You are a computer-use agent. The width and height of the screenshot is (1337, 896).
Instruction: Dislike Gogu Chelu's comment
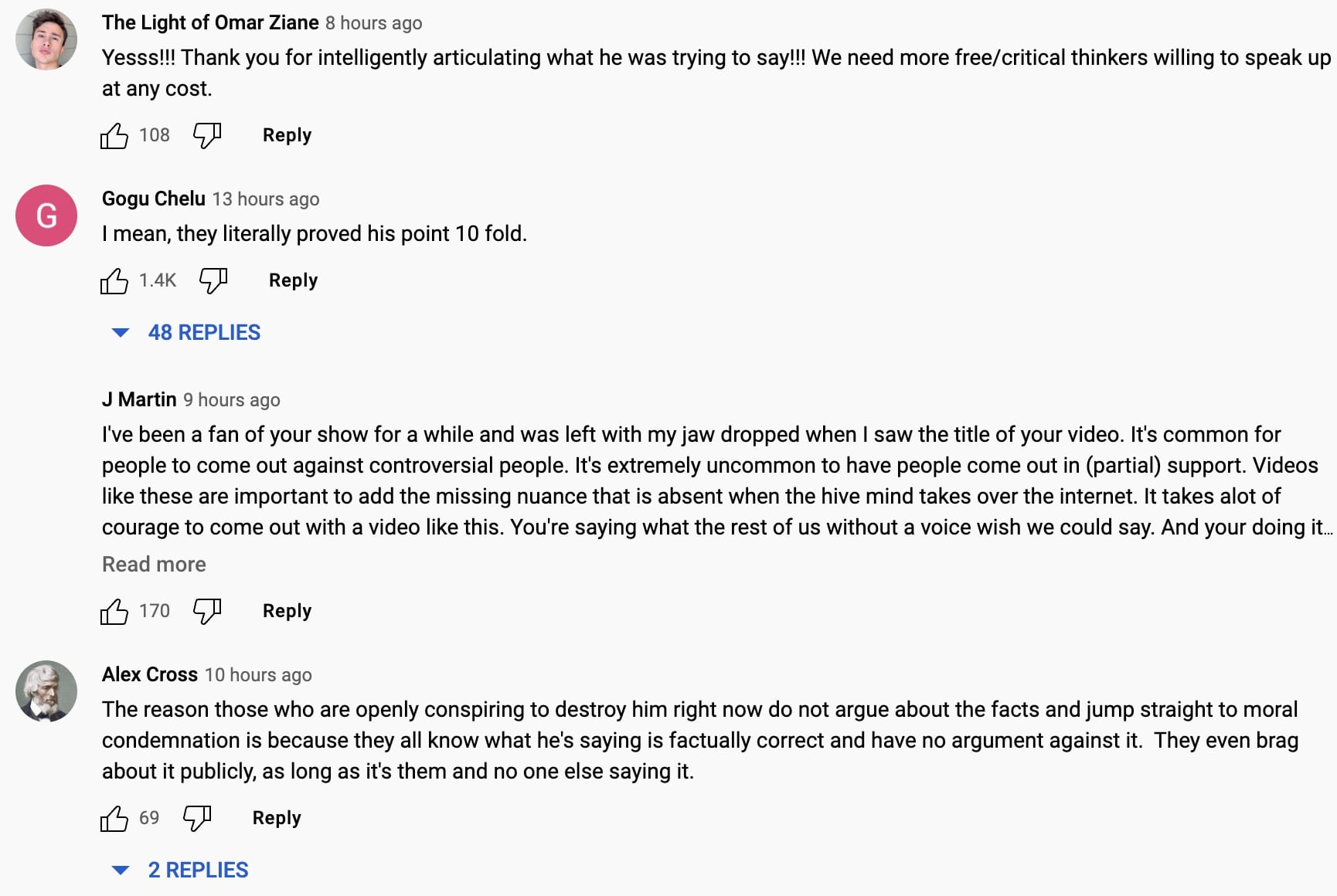point(213,281)
